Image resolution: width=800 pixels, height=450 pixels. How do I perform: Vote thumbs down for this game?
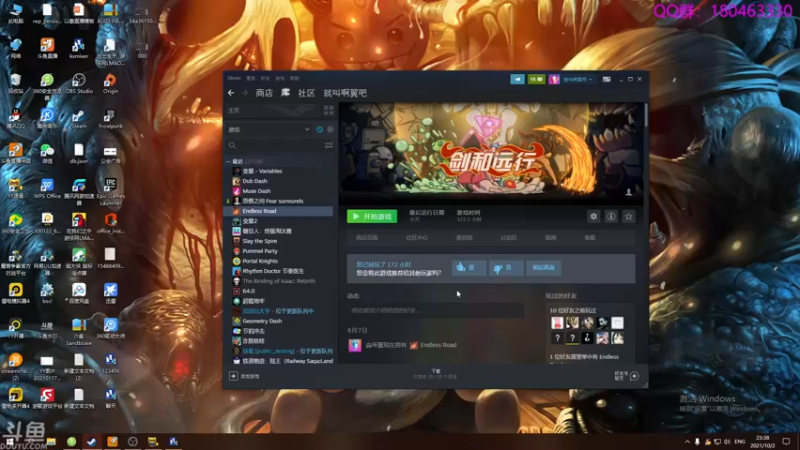(506, 267)
